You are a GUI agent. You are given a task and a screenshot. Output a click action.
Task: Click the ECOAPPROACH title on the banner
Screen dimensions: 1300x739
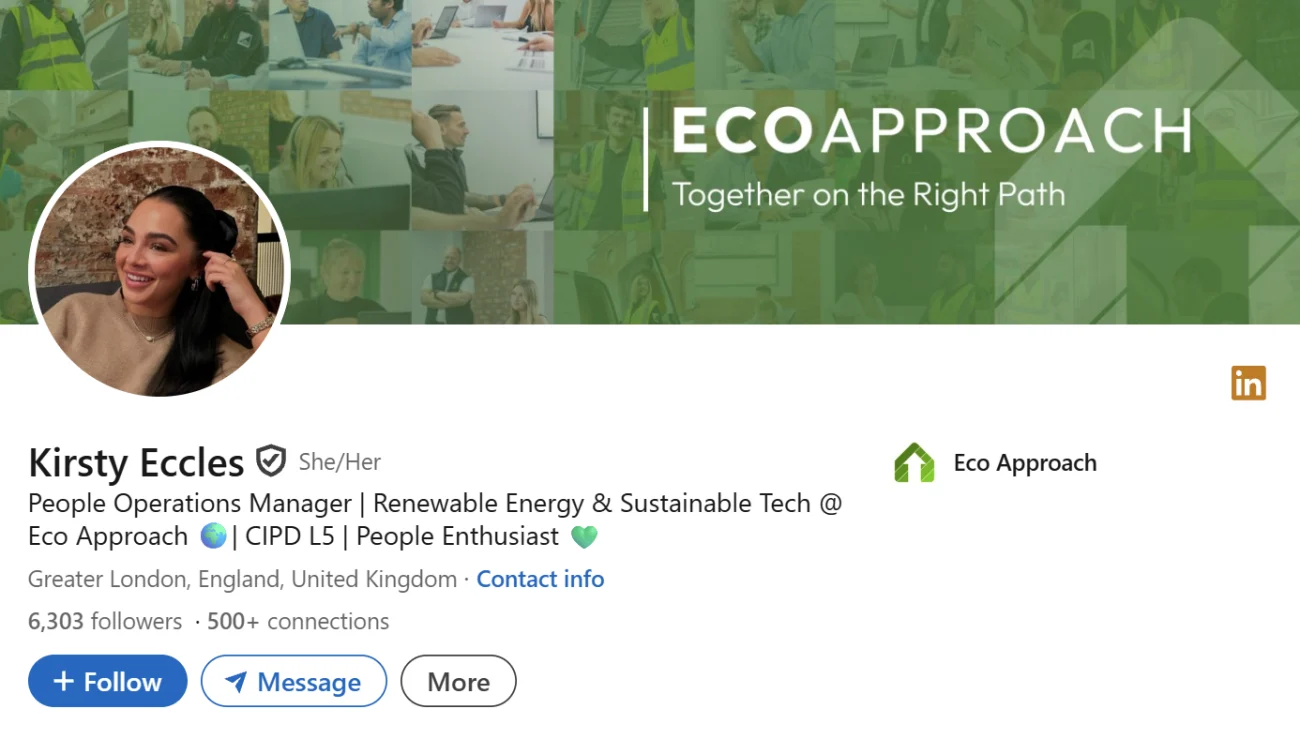(x=931, y=131)
